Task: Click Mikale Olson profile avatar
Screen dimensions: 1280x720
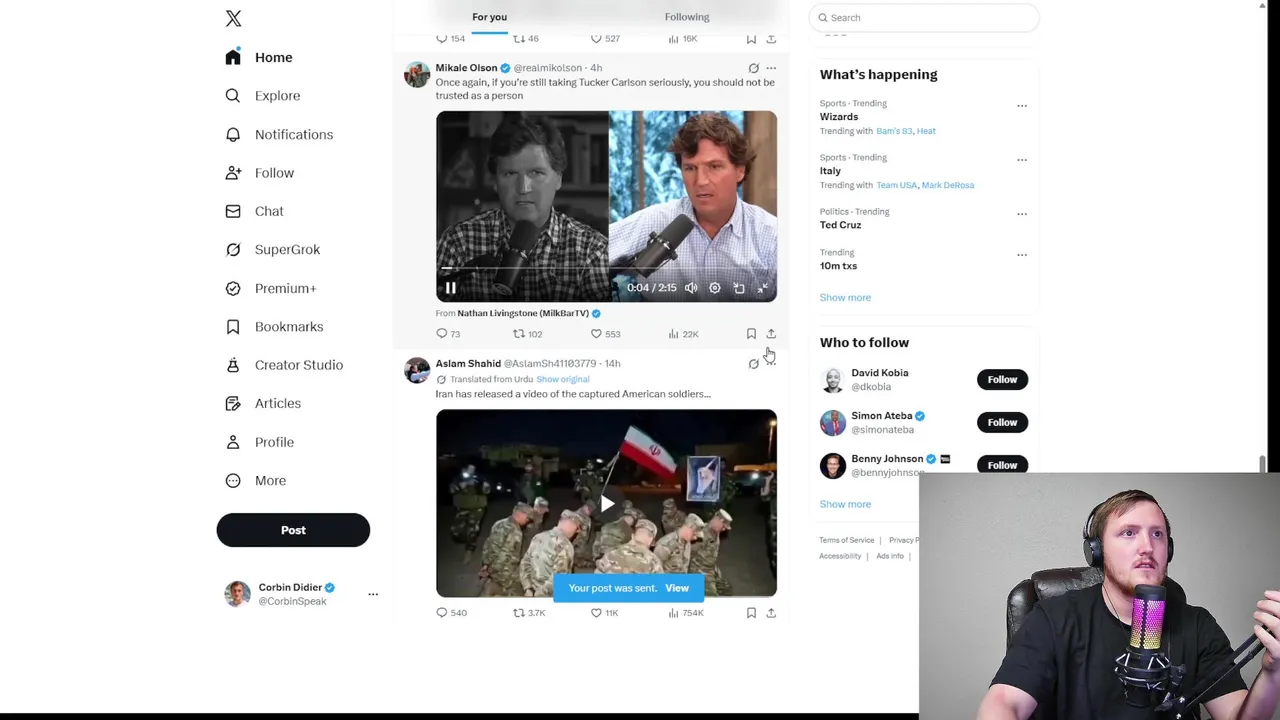Action: (417, 74)
